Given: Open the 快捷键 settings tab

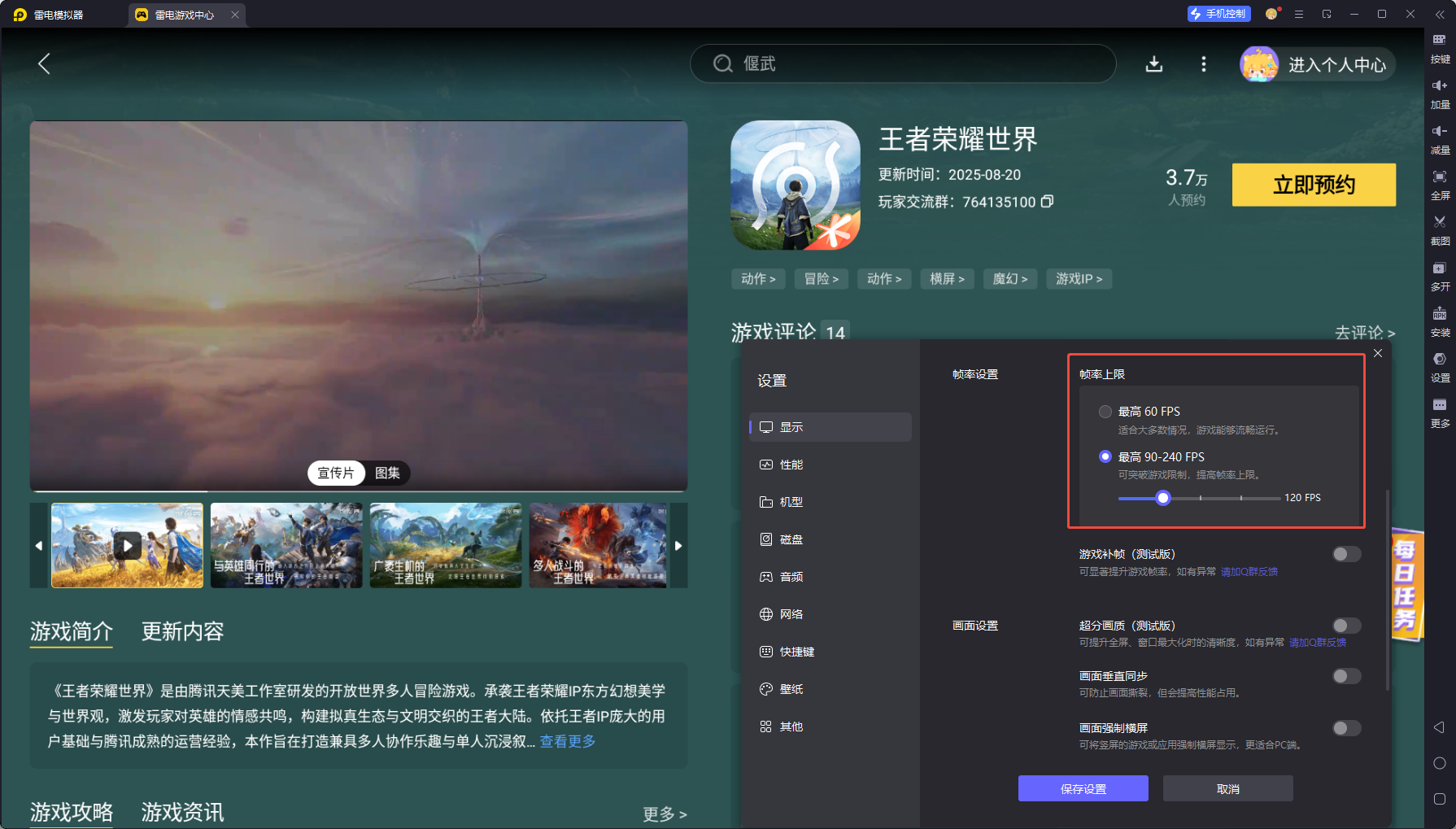Looking at the screenshot, I should coord(830,652).
